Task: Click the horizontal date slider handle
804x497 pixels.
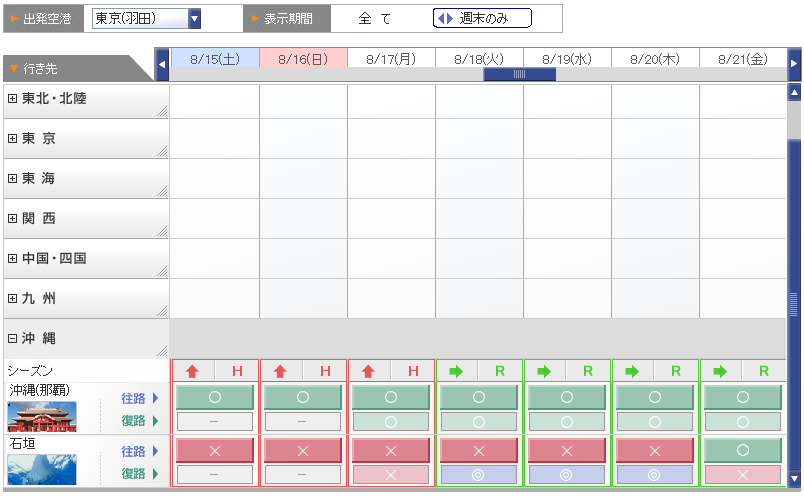Action: point(519,74)
